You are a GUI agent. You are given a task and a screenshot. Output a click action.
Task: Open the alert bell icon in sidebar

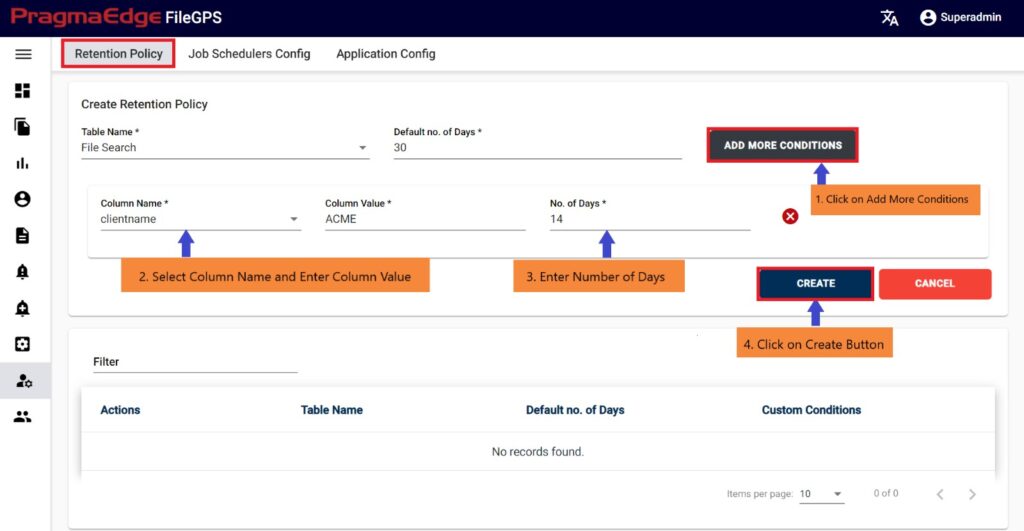[x=23, y=272]
